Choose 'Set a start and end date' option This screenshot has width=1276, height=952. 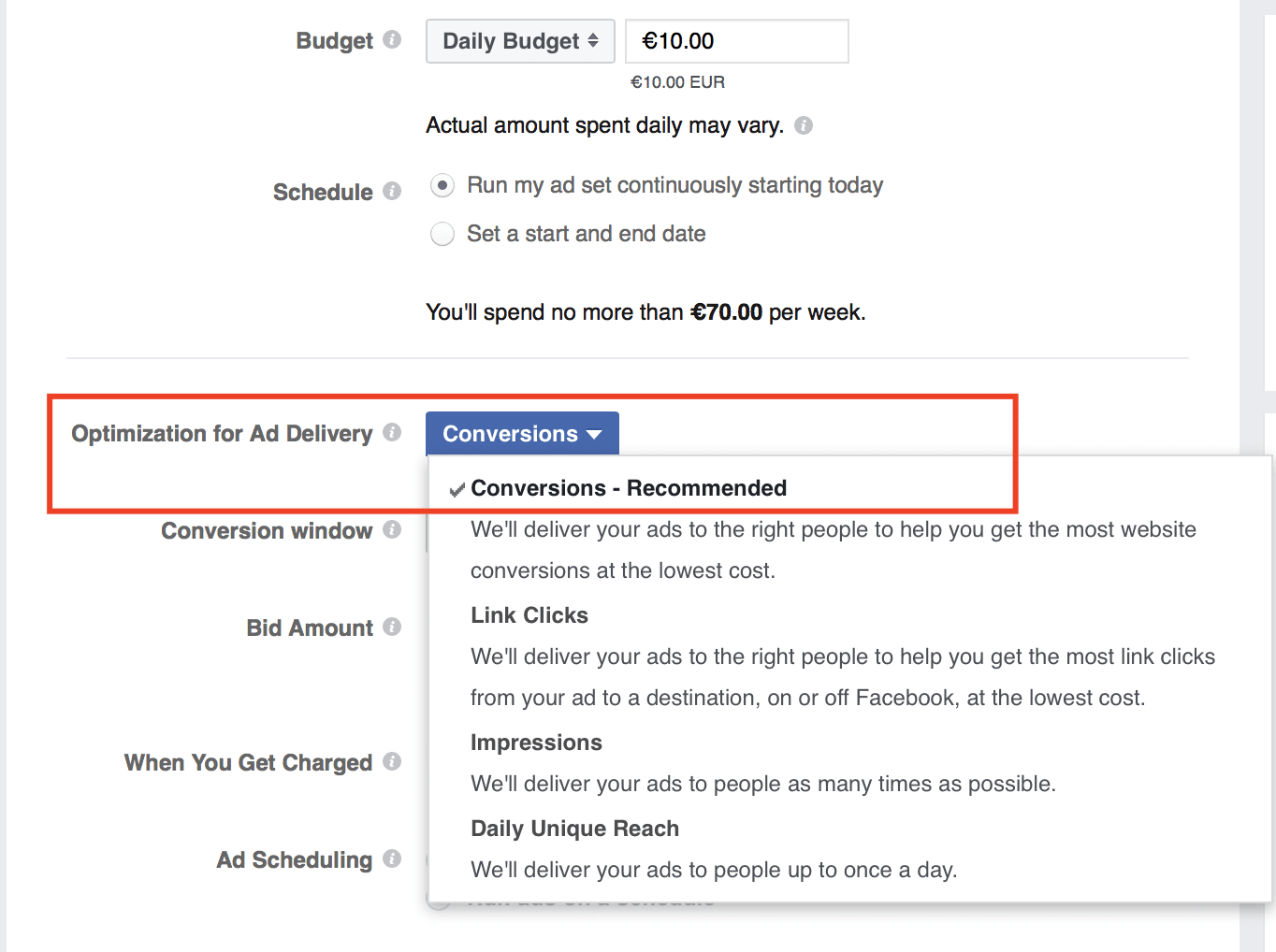442,234
